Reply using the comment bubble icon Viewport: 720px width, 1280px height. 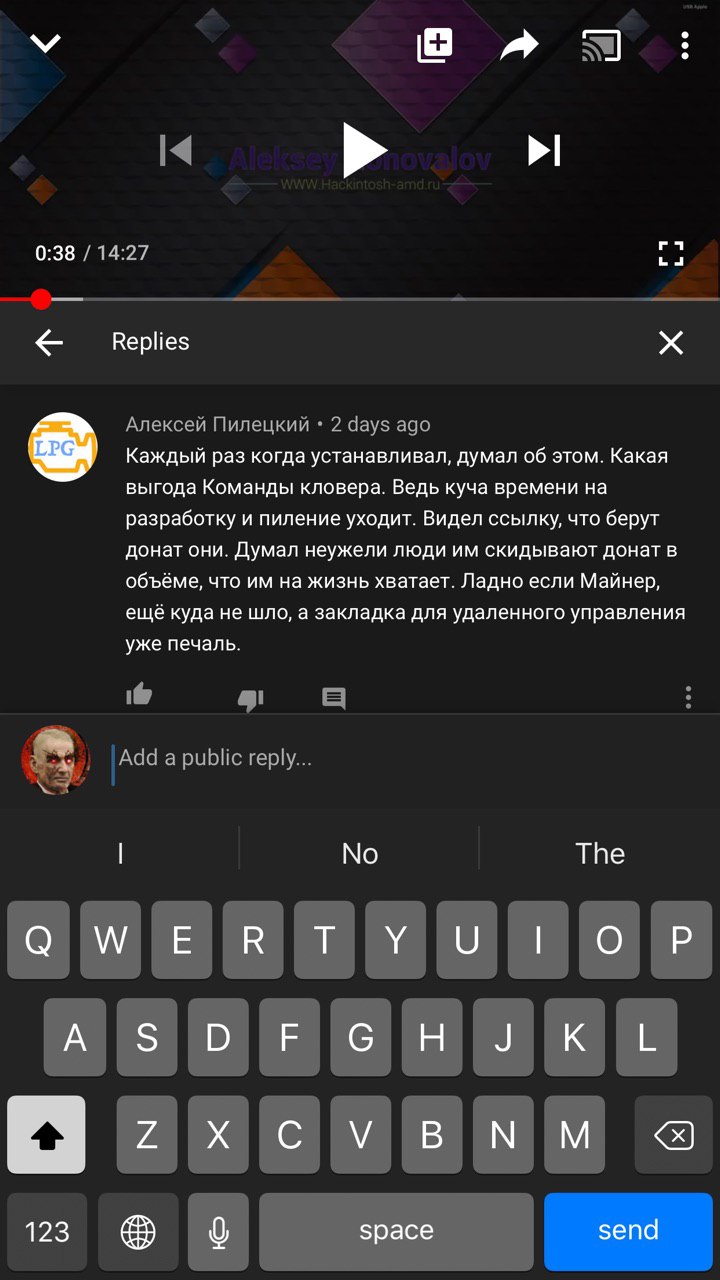(334, 698)
